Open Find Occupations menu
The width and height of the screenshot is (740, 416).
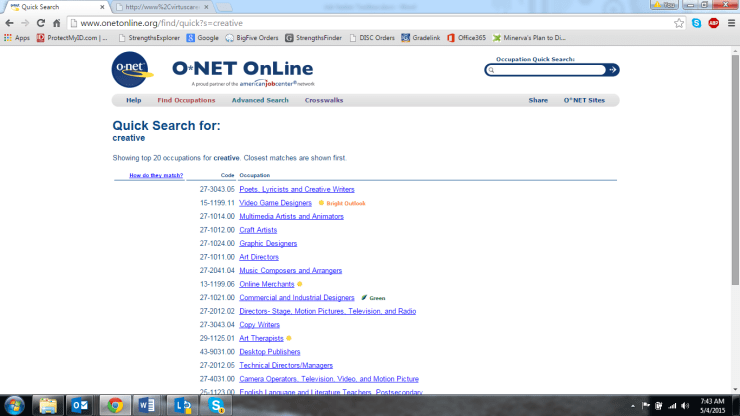(x=186, y=100)
